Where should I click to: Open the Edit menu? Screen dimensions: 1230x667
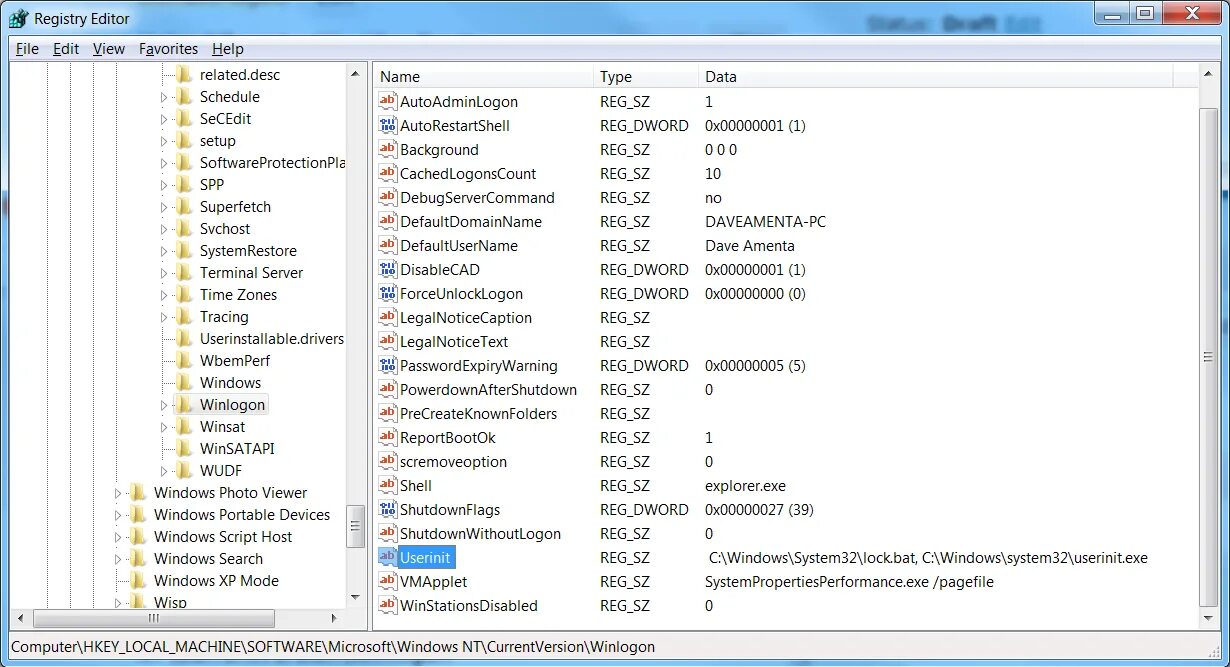point(66,48)
